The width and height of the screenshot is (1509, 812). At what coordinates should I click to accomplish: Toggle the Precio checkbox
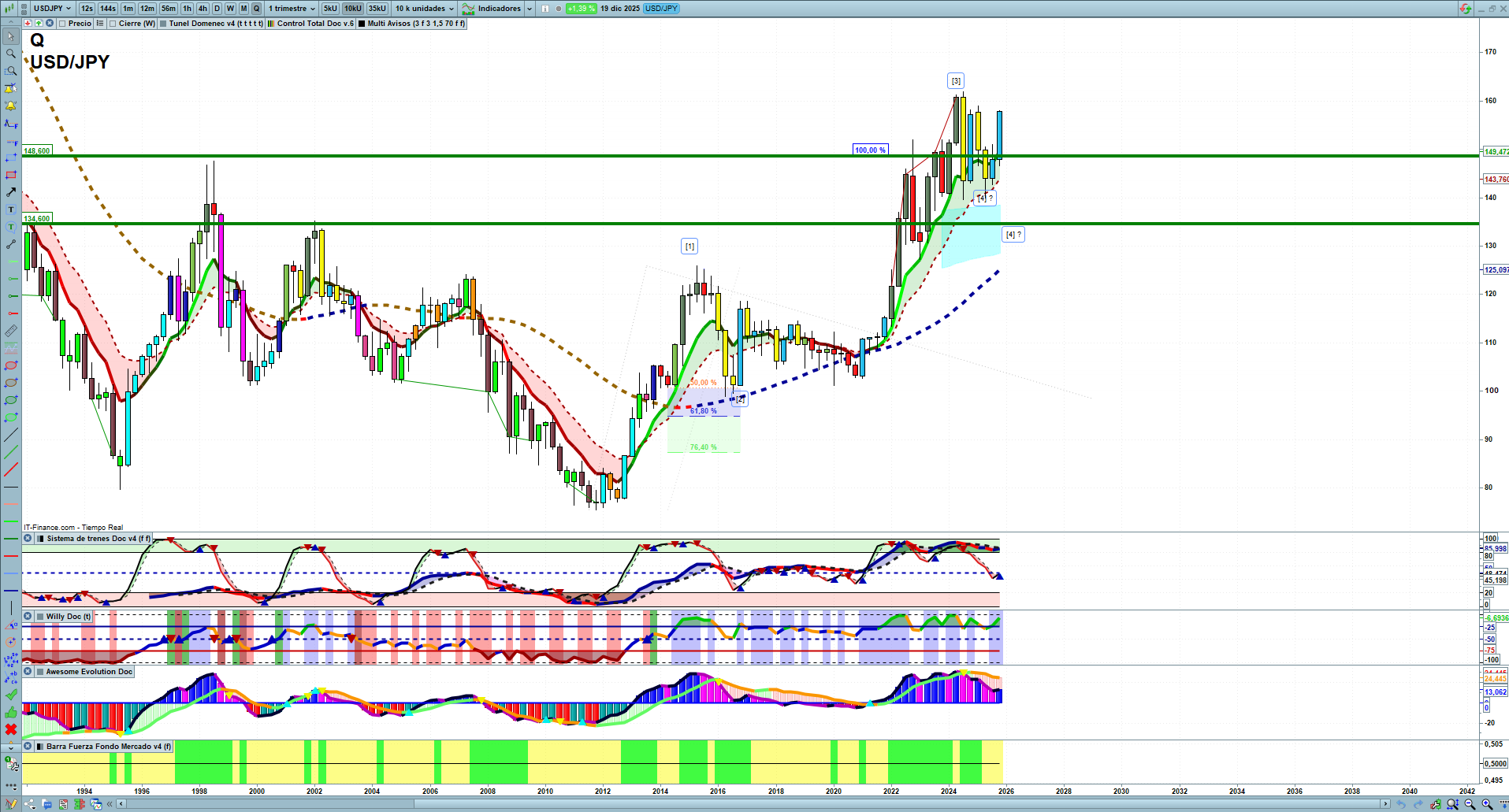point(62,24)
